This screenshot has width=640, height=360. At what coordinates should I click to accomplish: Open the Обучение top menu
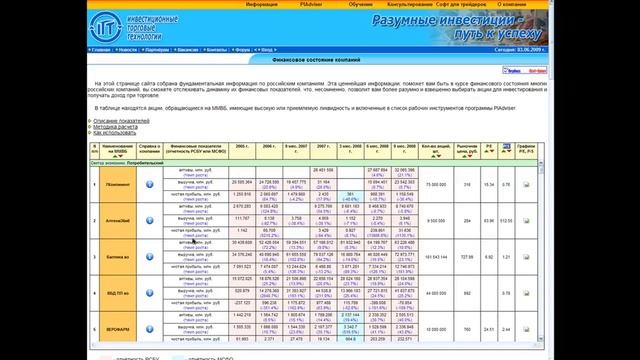click(x=360, y=4)
